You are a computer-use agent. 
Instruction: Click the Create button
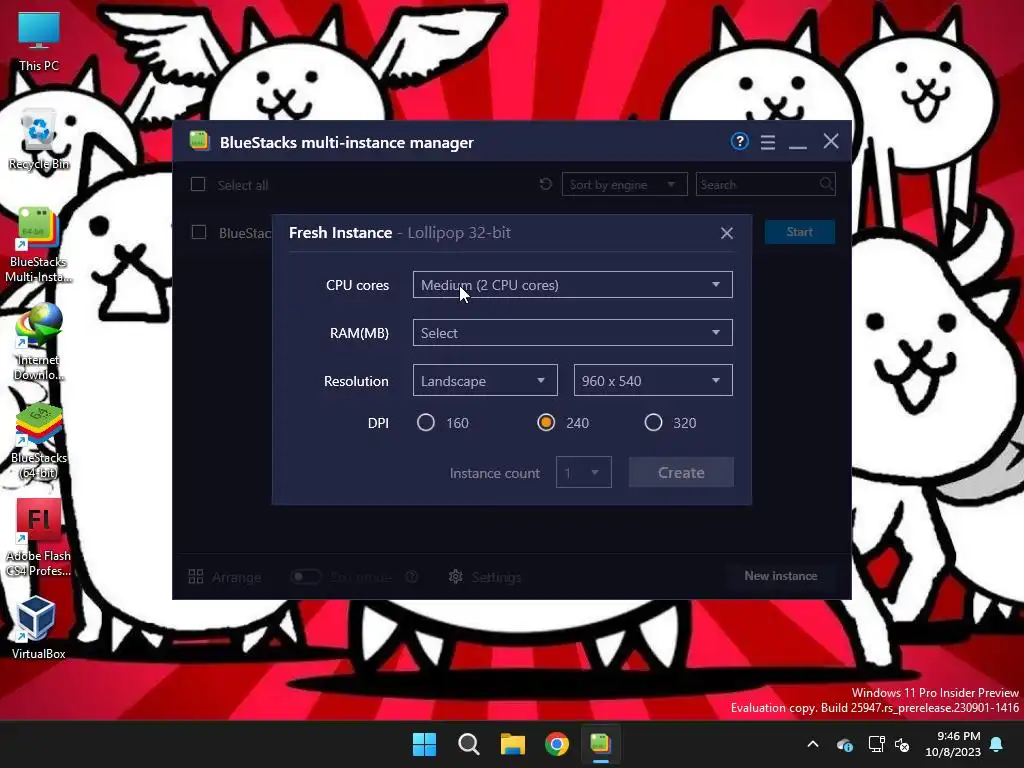(681, 472)
